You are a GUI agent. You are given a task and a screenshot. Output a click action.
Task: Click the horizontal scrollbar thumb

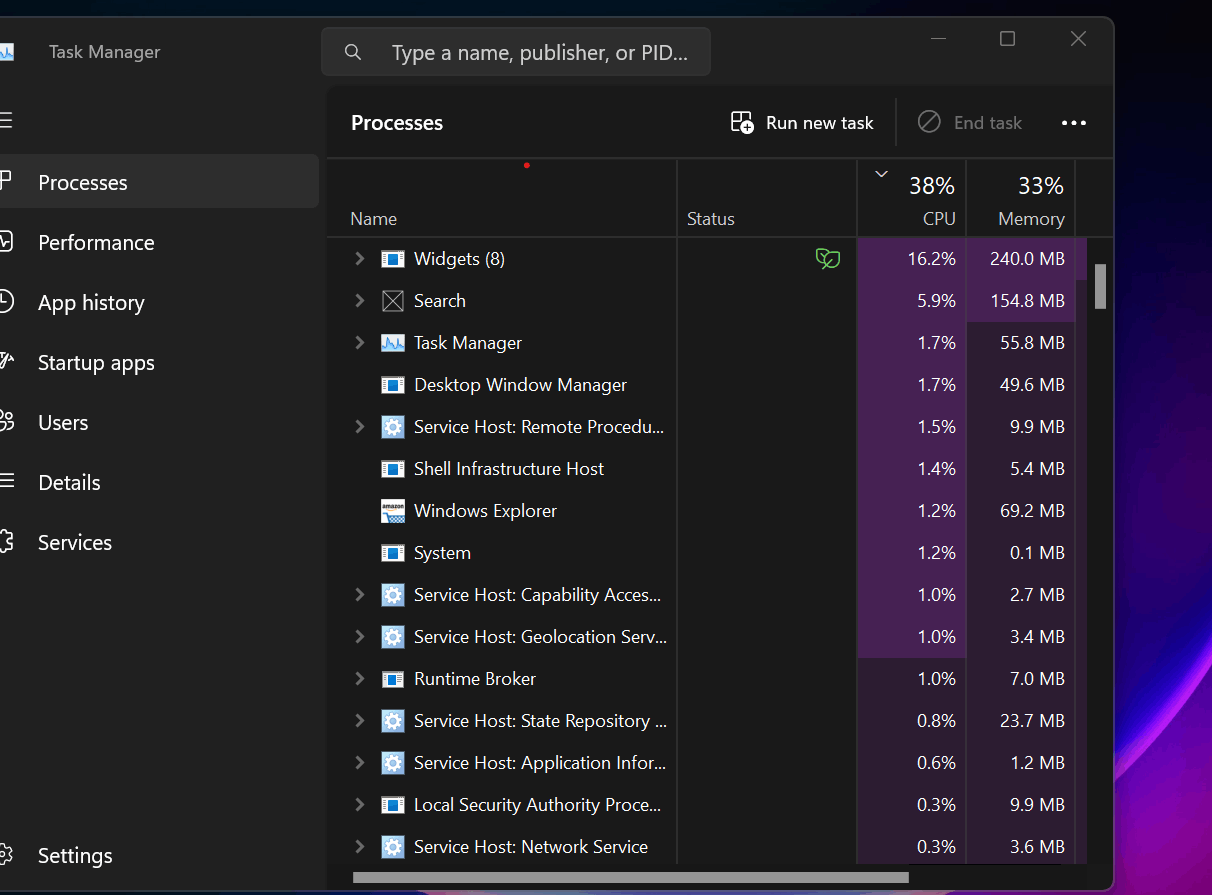pos(631,878)
